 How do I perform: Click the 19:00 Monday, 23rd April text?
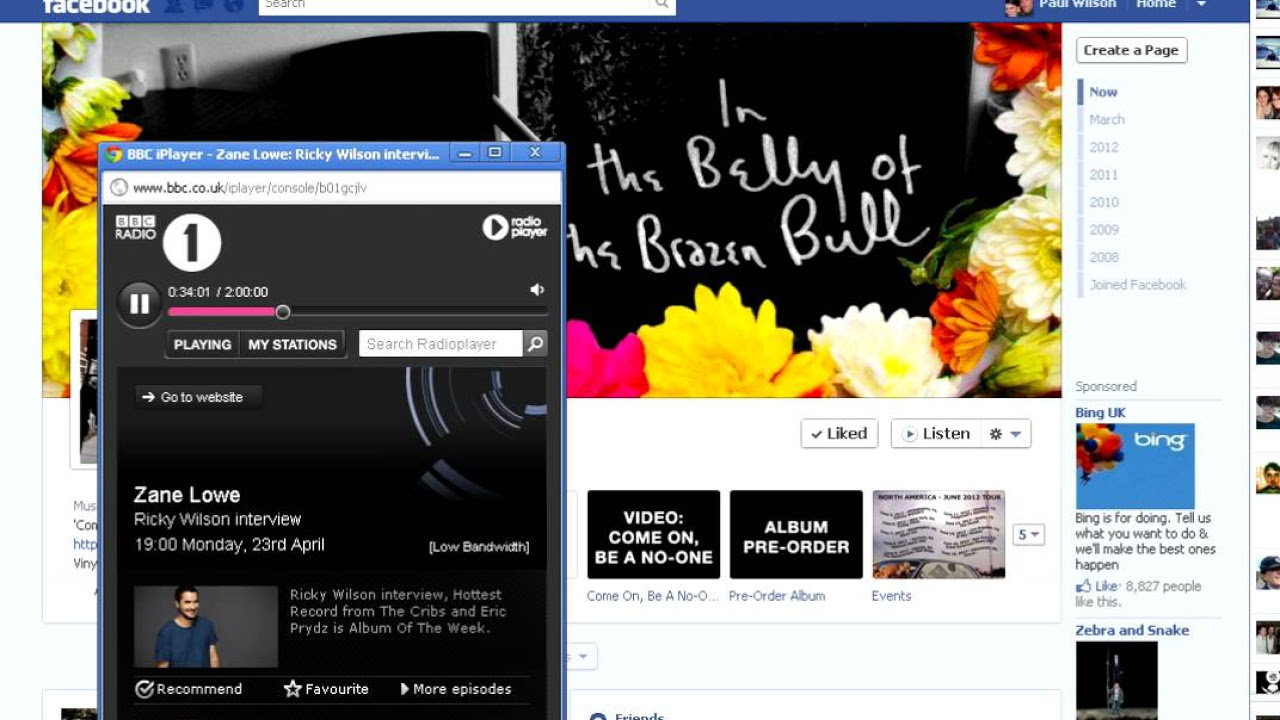coord(229,545)
